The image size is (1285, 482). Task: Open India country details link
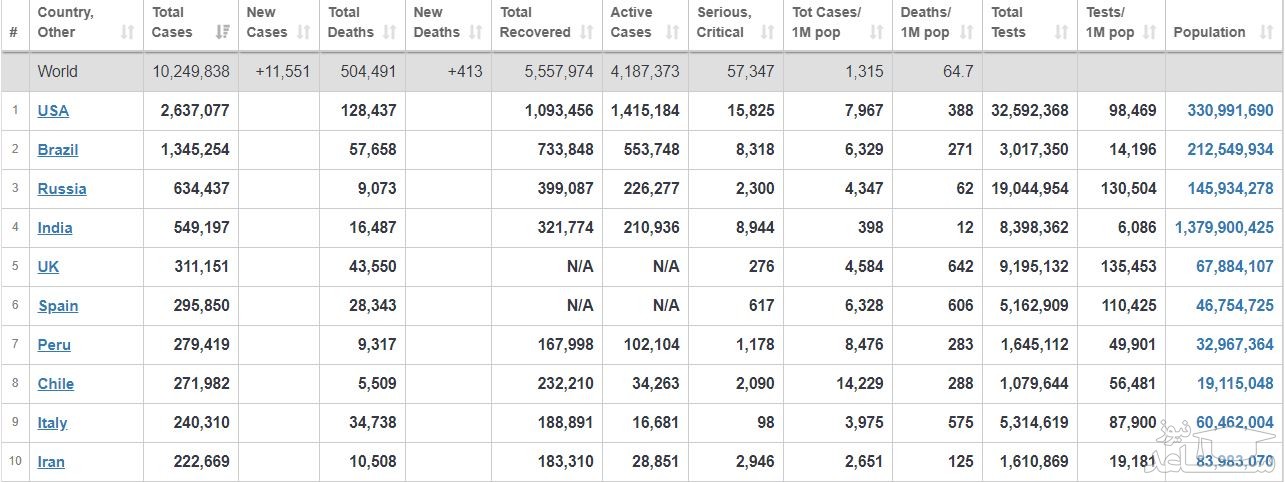(x=55, y=228)
